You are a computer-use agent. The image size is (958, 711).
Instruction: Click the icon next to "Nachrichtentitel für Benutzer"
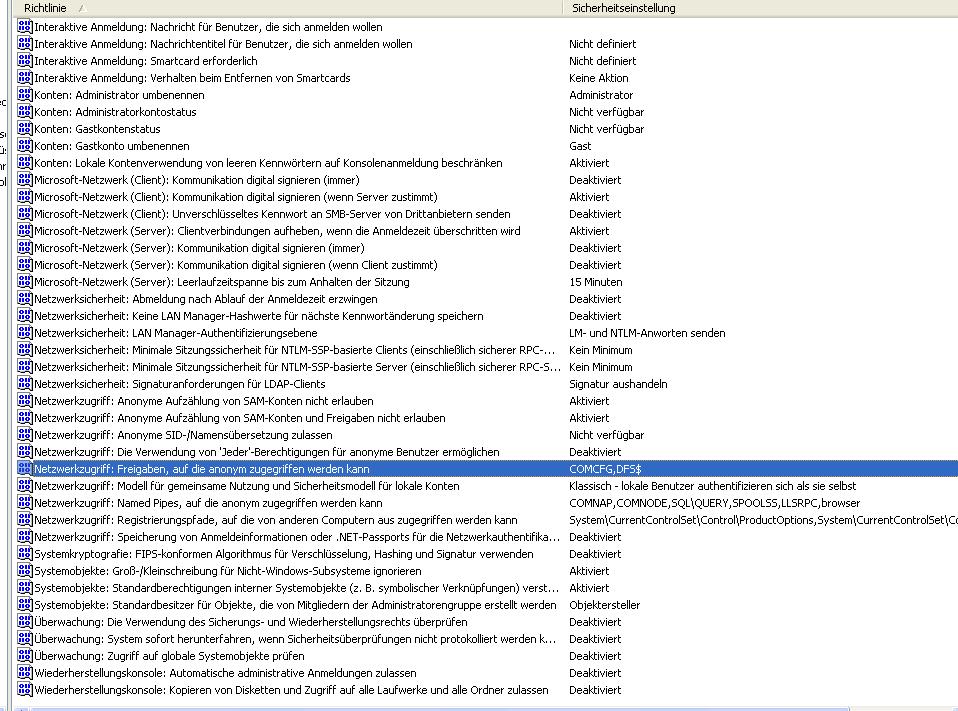pyautogui.click(x=24, y=44)
